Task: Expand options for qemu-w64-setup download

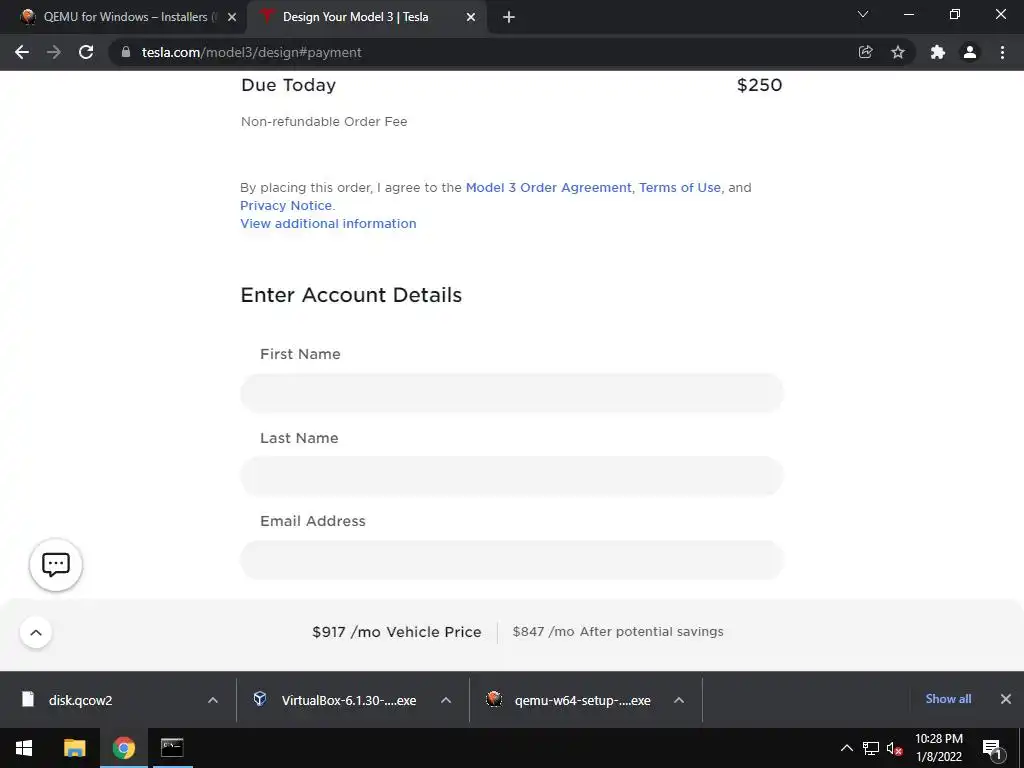Action: 679,700
